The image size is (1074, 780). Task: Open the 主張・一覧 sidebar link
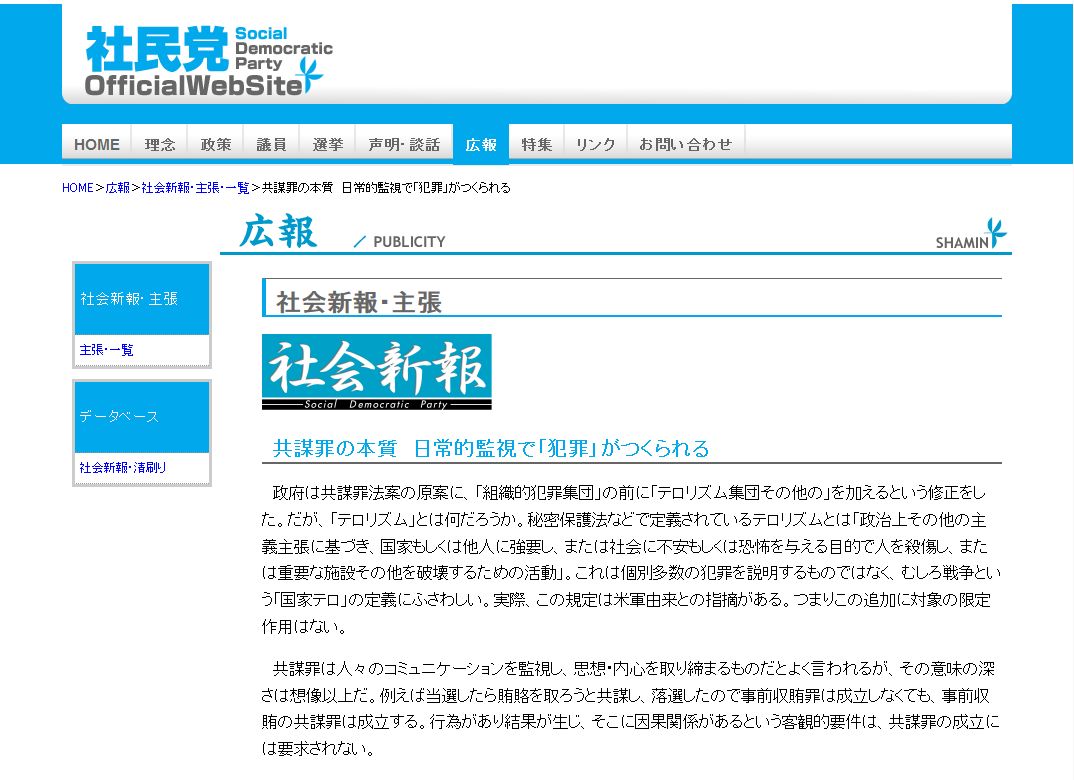(x=107, y=350)
